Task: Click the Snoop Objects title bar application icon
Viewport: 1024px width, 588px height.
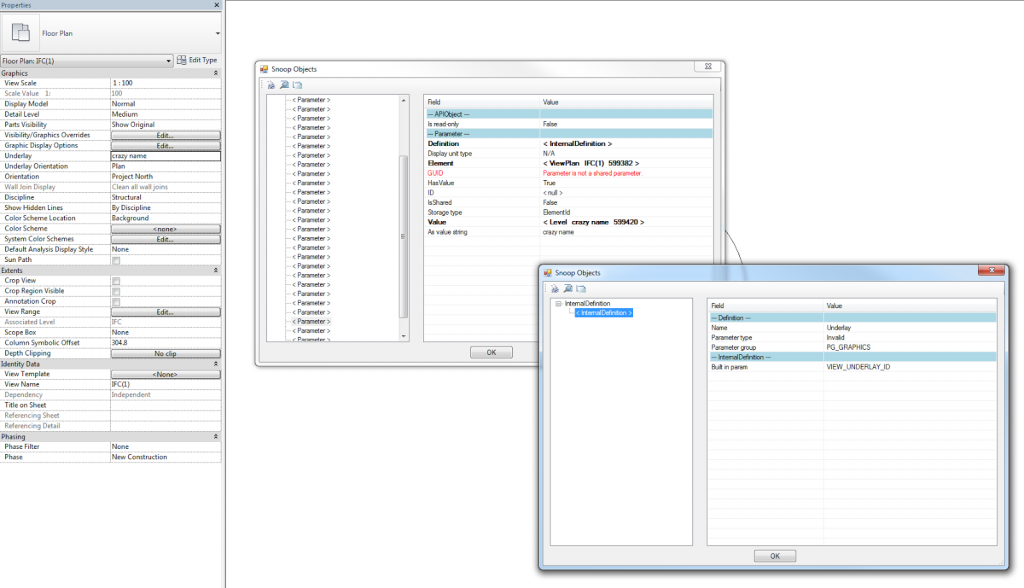Action: [x=266, y=69]
